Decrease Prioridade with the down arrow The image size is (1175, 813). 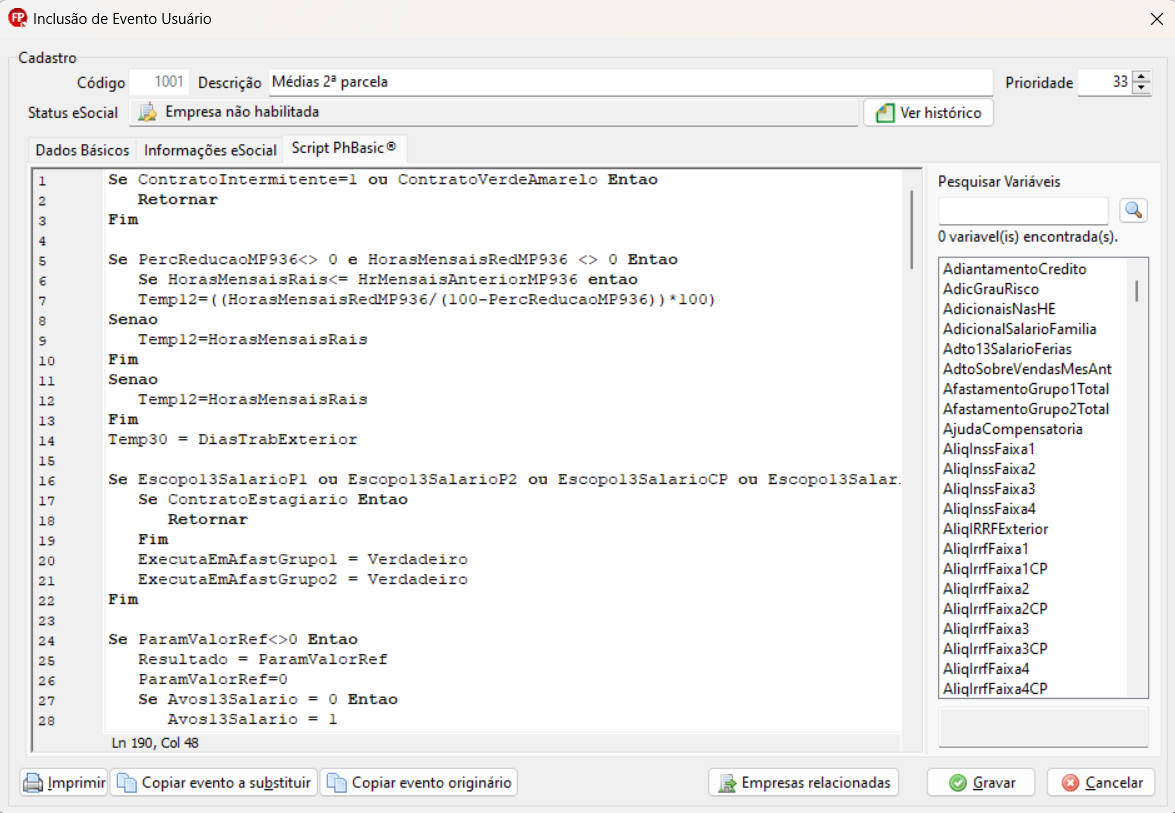click(x=1141, y=88)
